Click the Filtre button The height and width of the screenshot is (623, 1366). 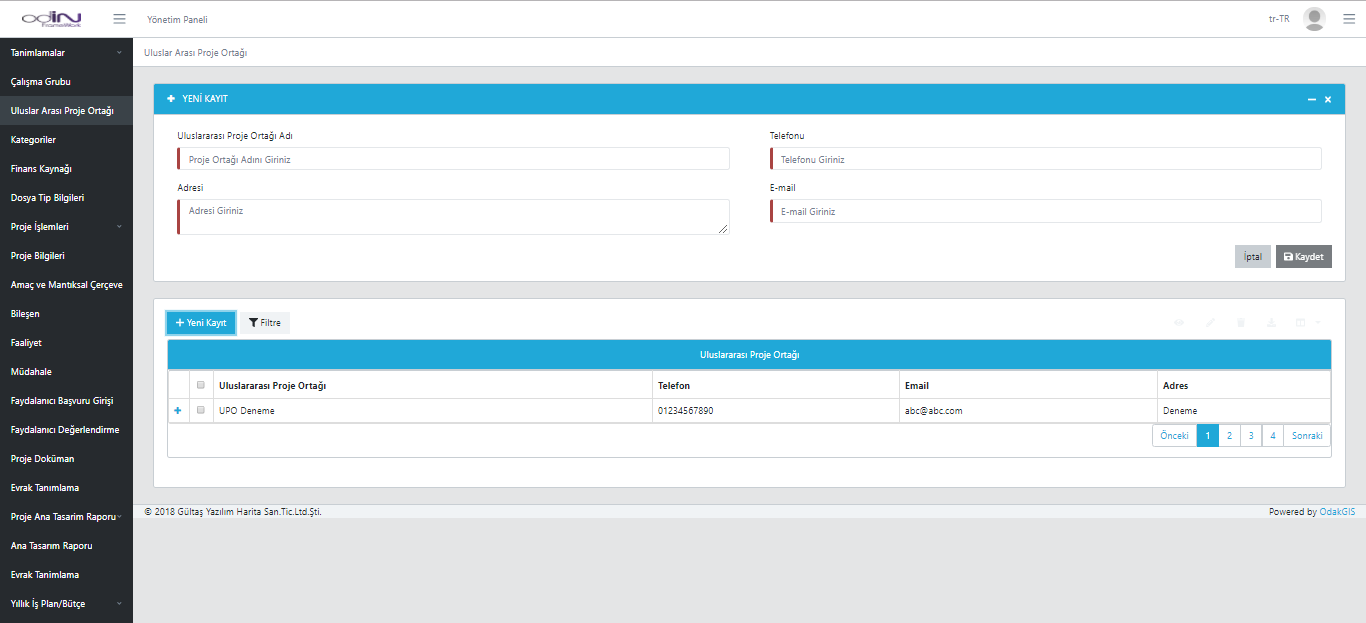click(265, 323)
